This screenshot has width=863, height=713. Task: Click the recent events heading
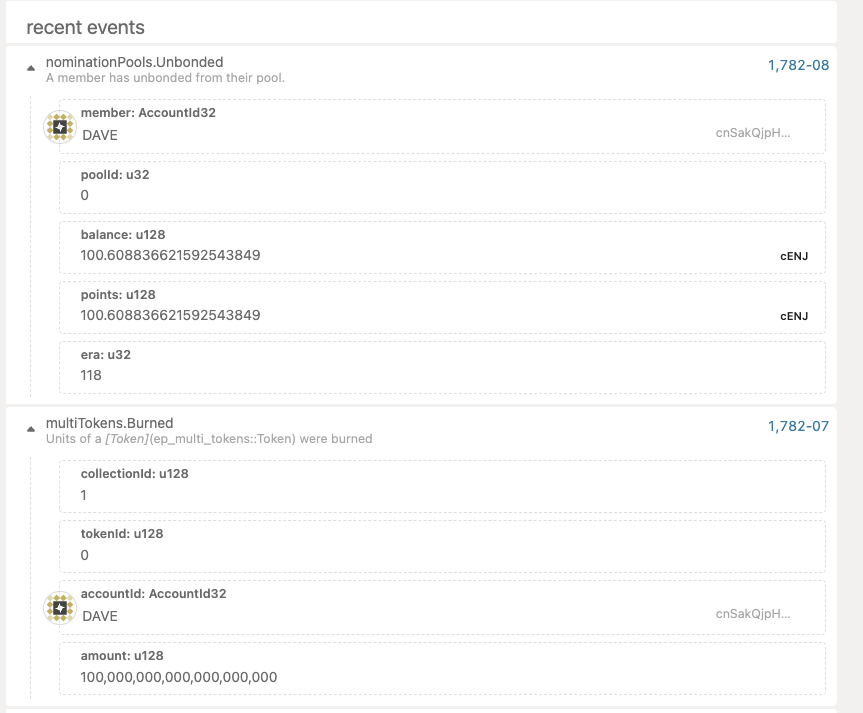(x=85, y=27)
